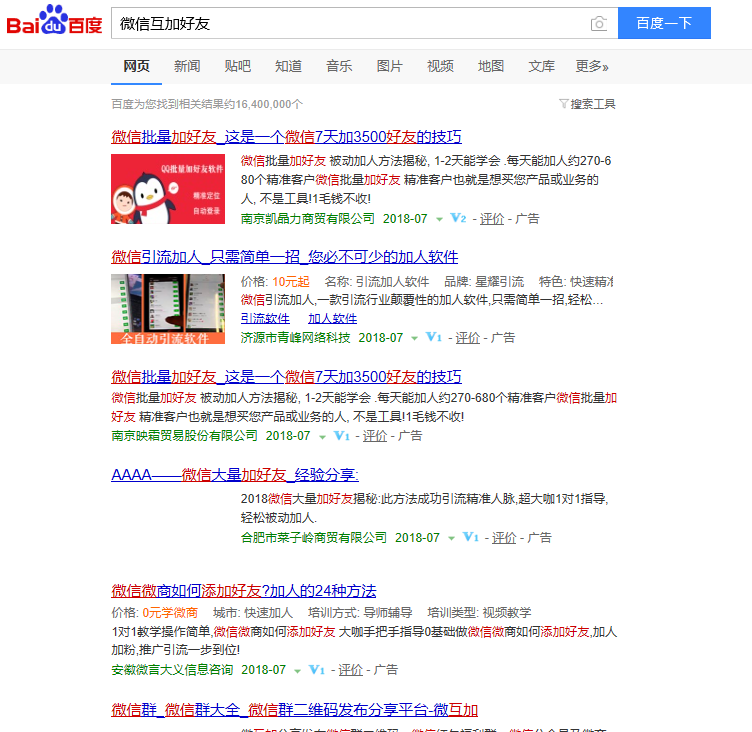Open image search via camera icon
Image resolution: width=752 pixels, height=732 pixels.
pyautogui.click(x=598, y=23)
